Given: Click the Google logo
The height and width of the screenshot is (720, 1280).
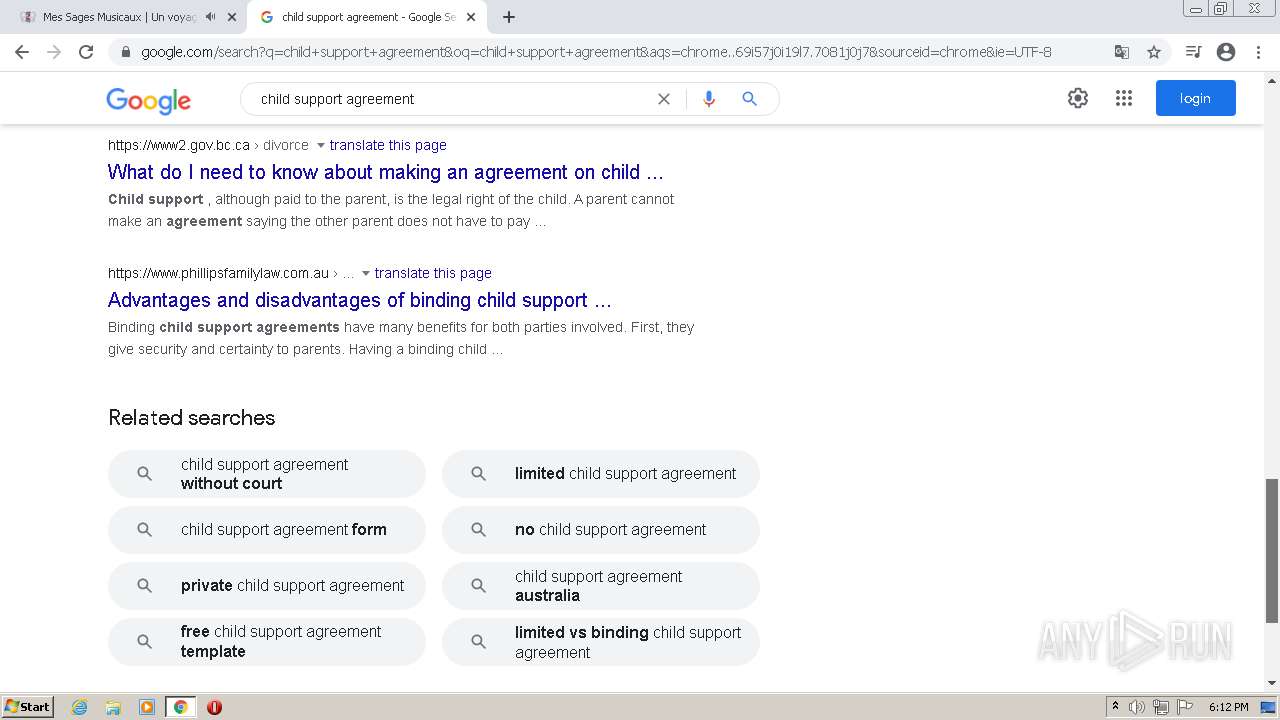Looking at the screenshot, I should click(148, 100).
